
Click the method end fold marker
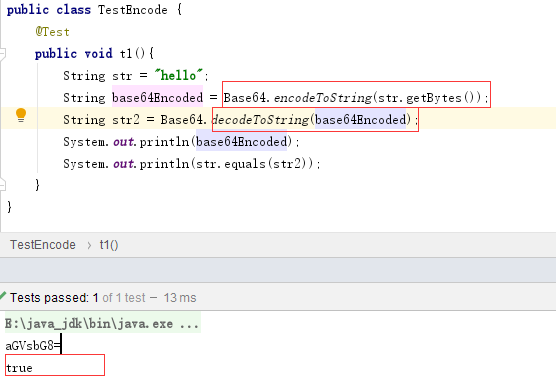point(2,185)
